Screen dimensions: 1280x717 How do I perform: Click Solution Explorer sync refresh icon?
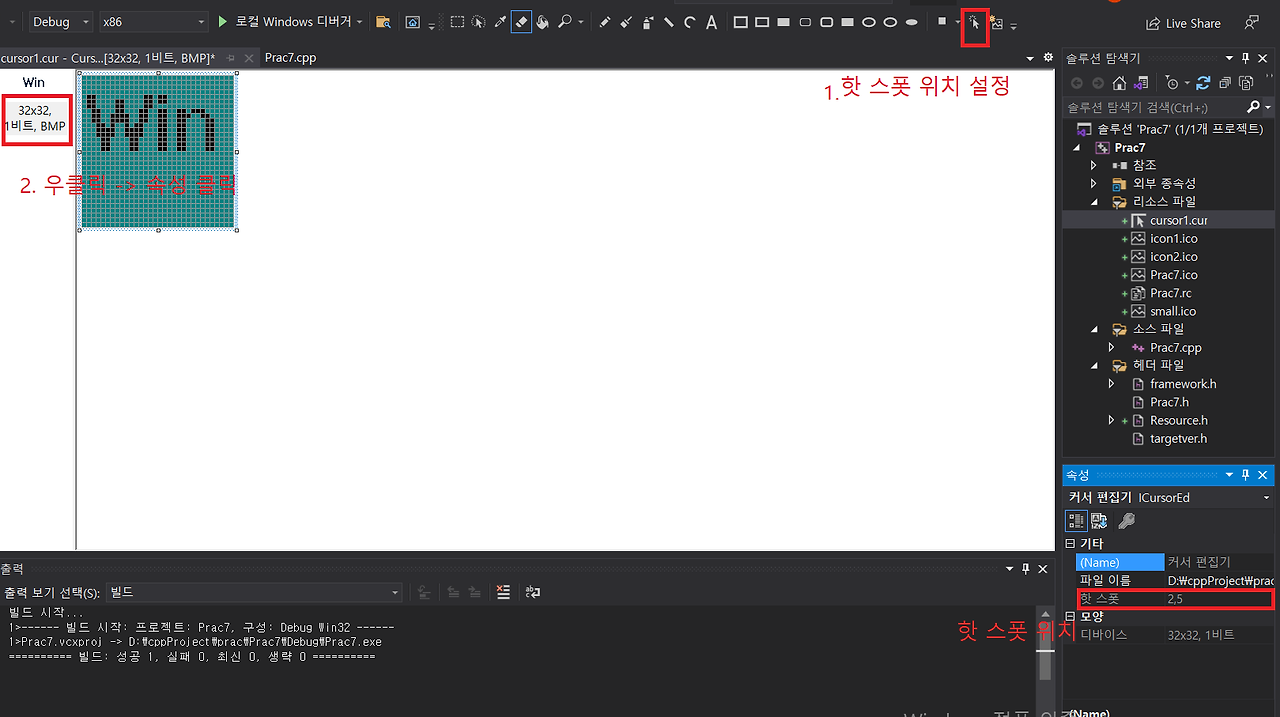tap(1203, 83)
